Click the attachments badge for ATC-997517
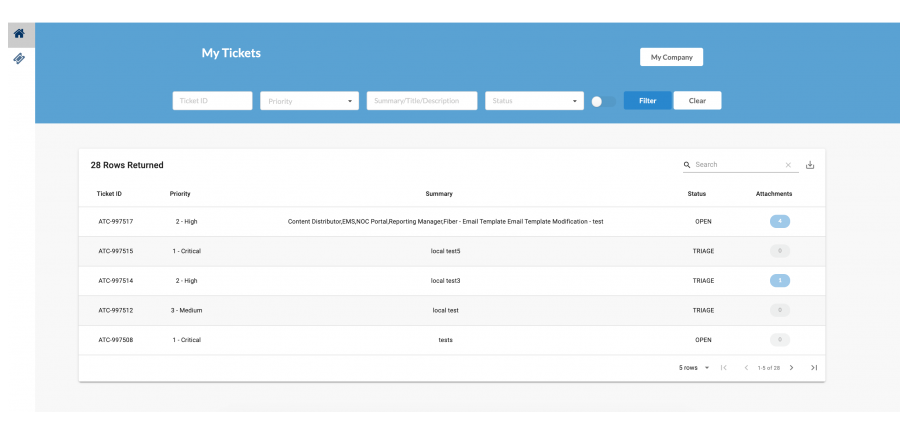Image resolution: width=900 pixels, height=431 pixels. click(x=780, y=221)
